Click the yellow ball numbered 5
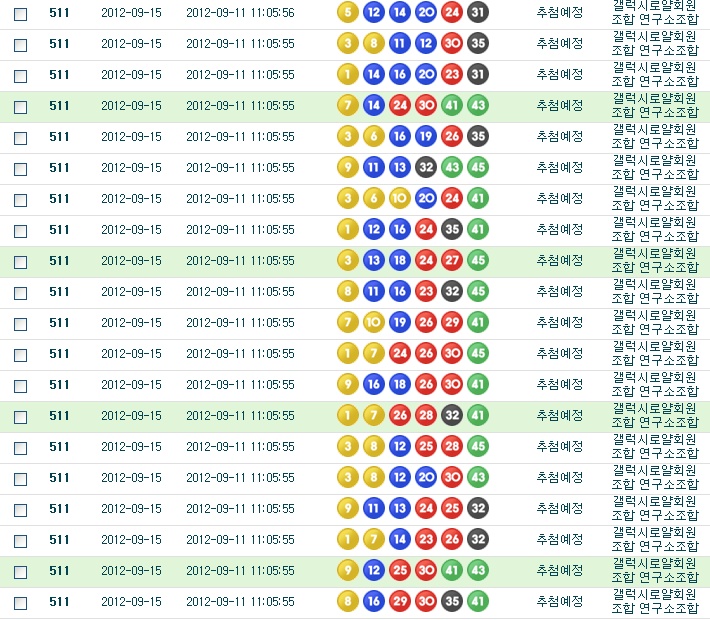This screenshot has height=620, width=710. [347, 13]
